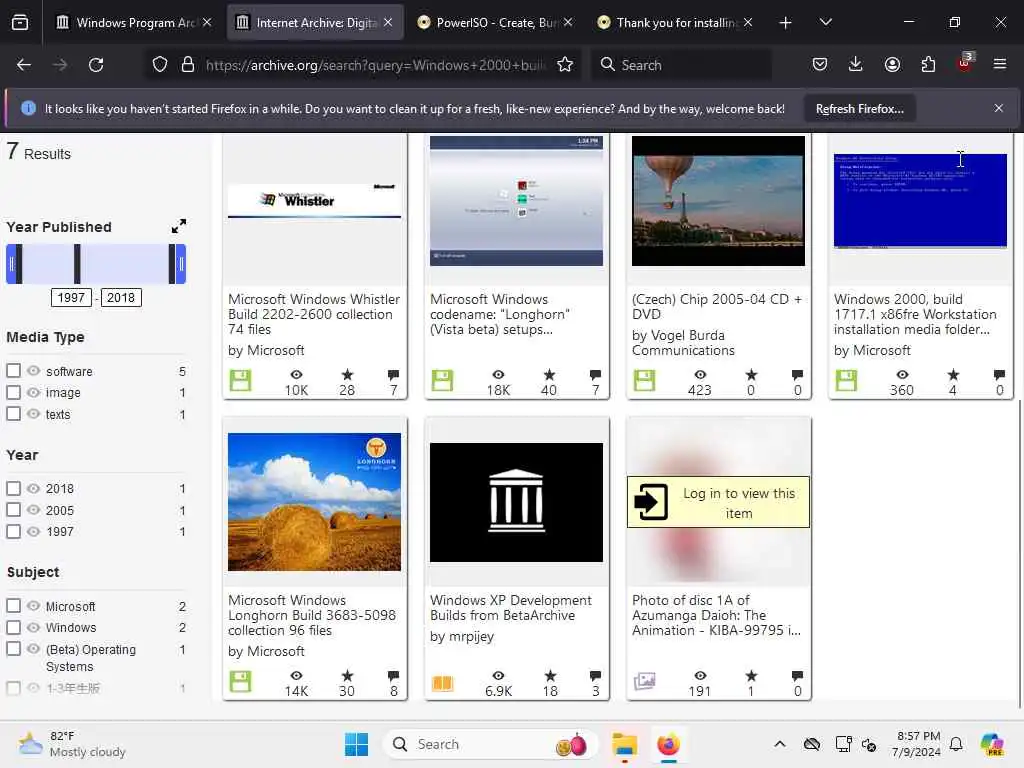The height and width of the screenshot is (768, 1024).
Task: Check the 2018 year filter
Action: click(13, 488)
